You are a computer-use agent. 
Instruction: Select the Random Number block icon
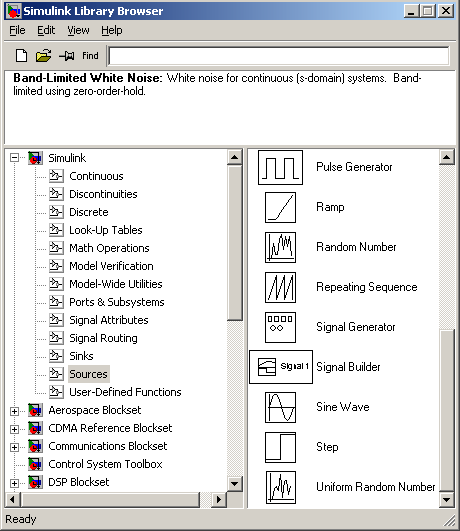click(x=280, y=247)
